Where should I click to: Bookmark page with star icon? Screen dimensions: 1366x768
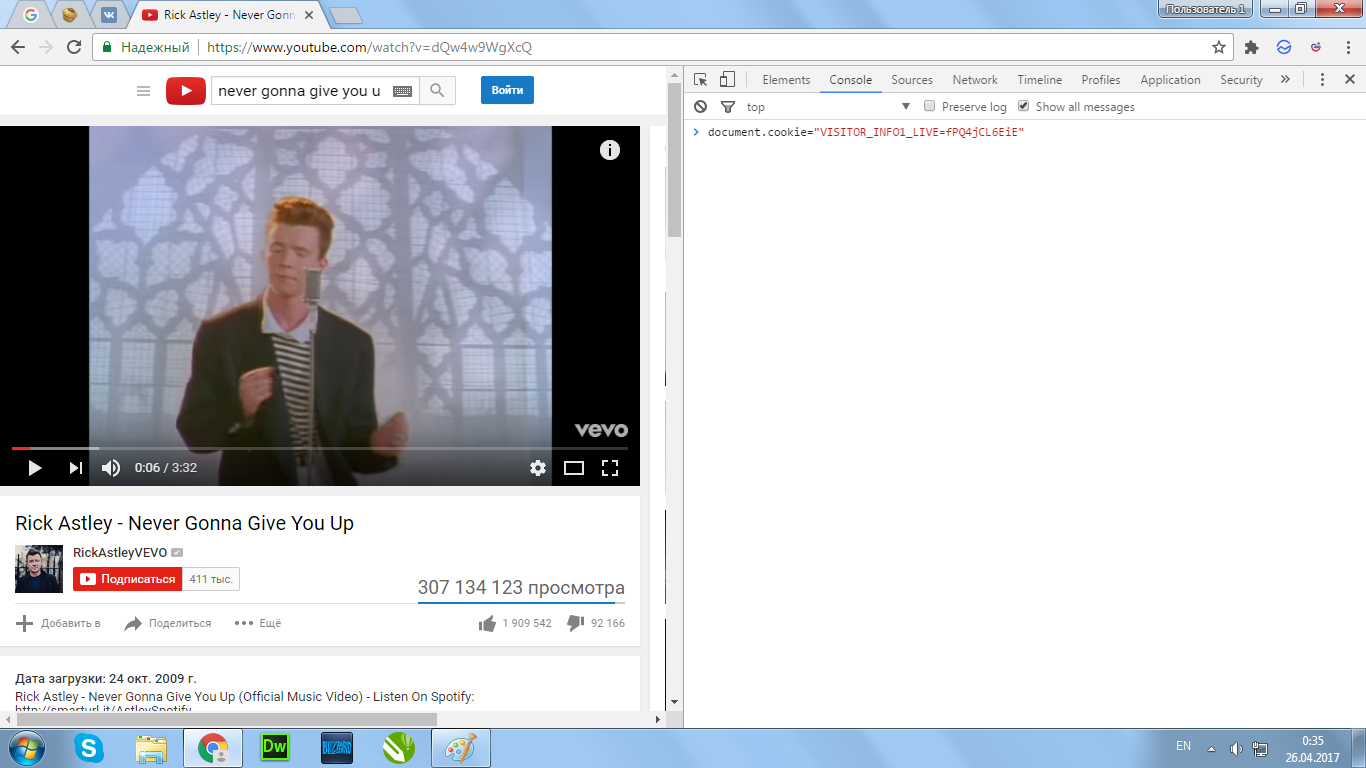tap(1219, 47)
